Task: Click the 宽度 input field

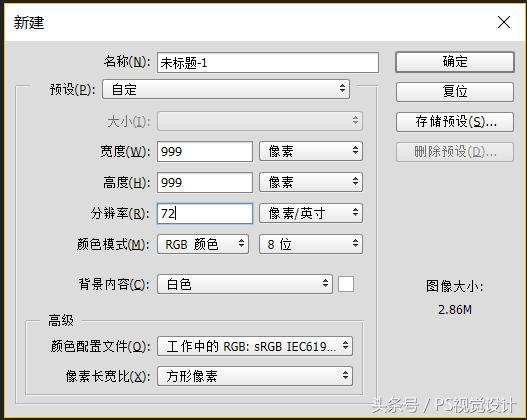Action: (x=205, y=152)
